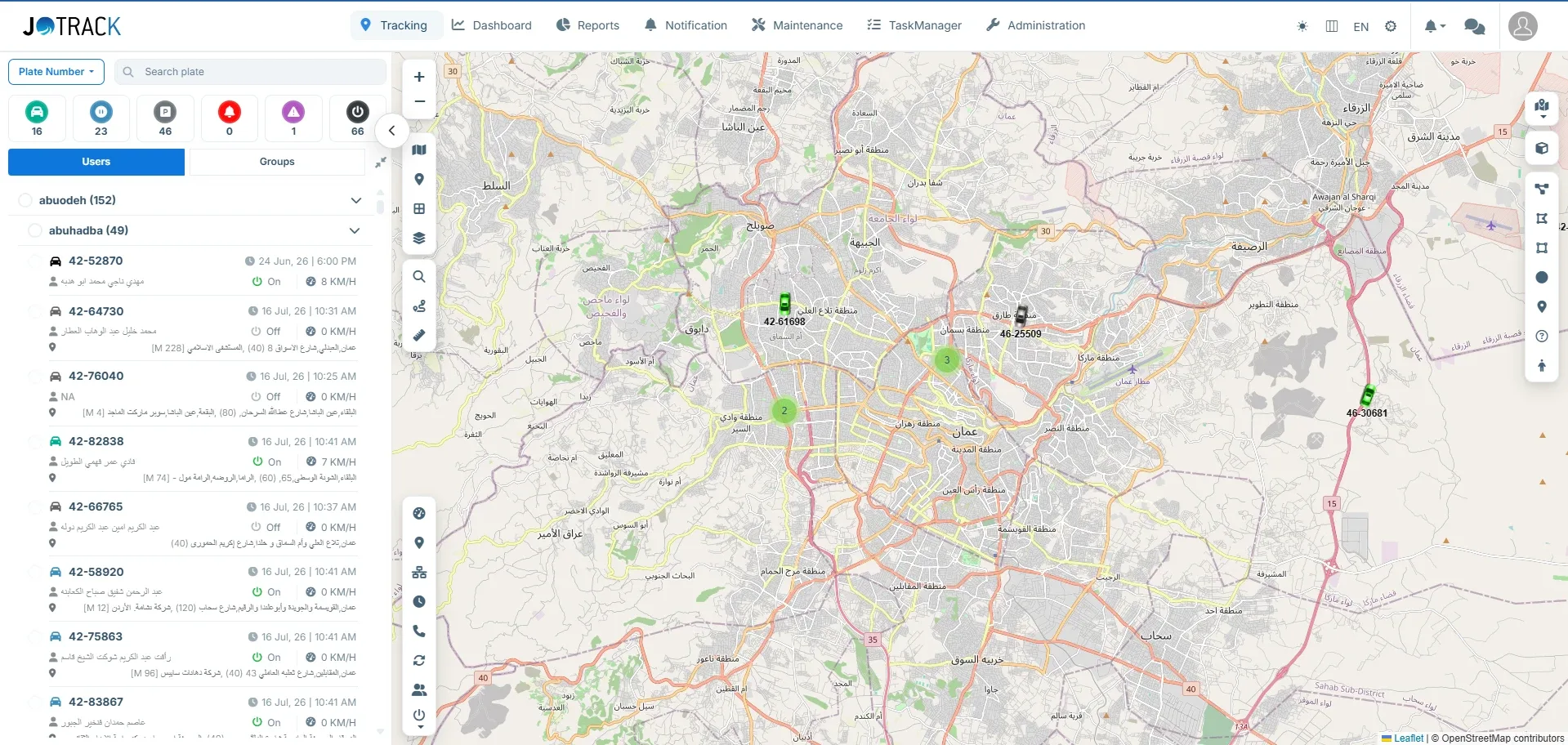
Task: Check vehicle 42-58920 selection circle
Action: point(34,572)
